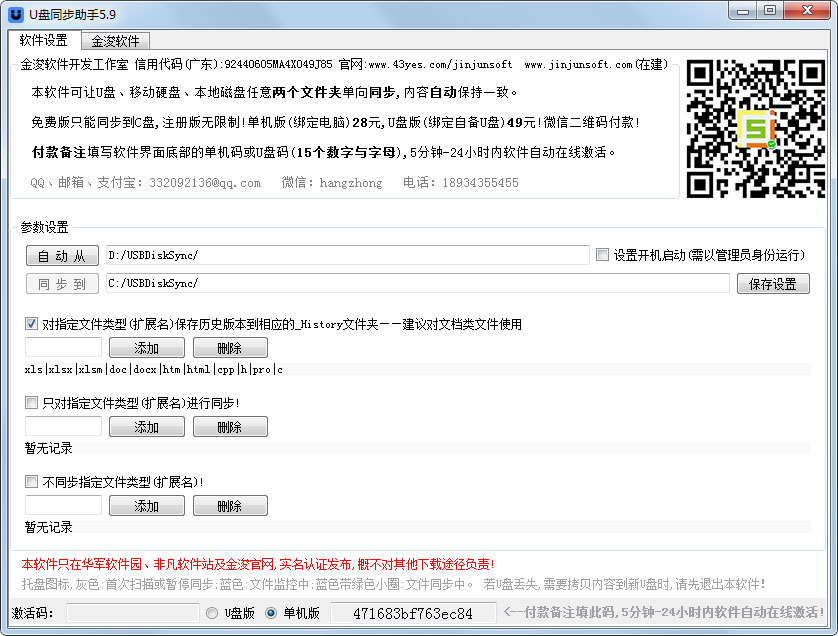
Task: Click the WeChat payment QR code image
Action: click(755, 129)
